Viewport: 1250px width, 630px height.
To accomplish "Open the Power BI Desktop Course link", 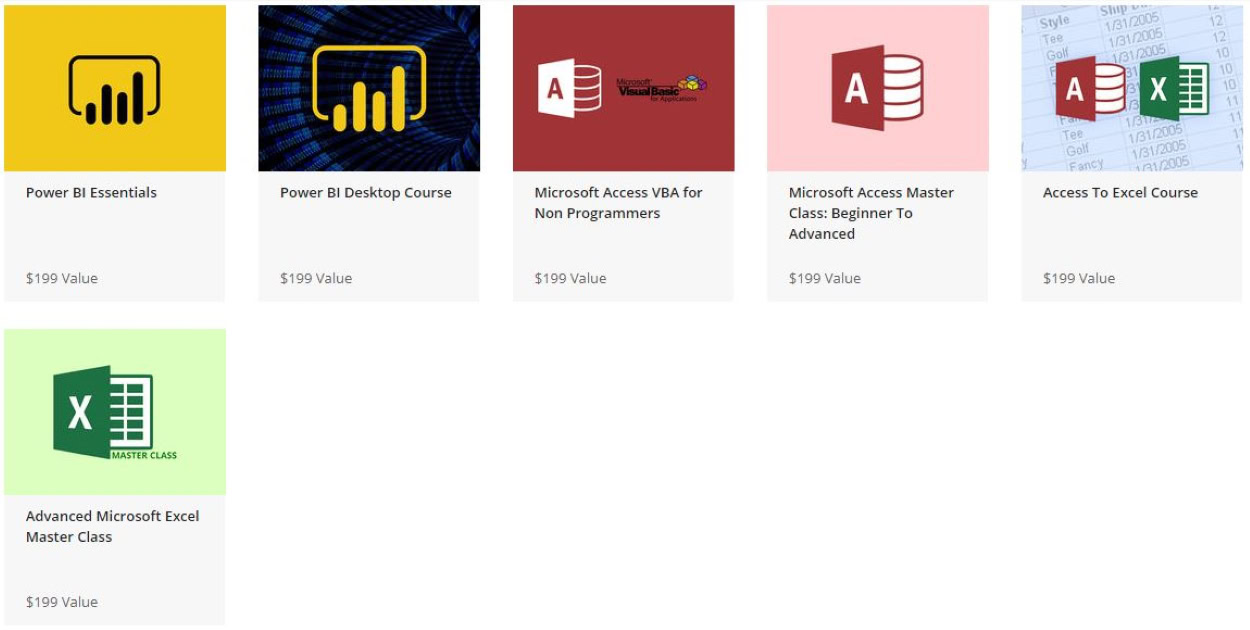I will tap(366, 192).
